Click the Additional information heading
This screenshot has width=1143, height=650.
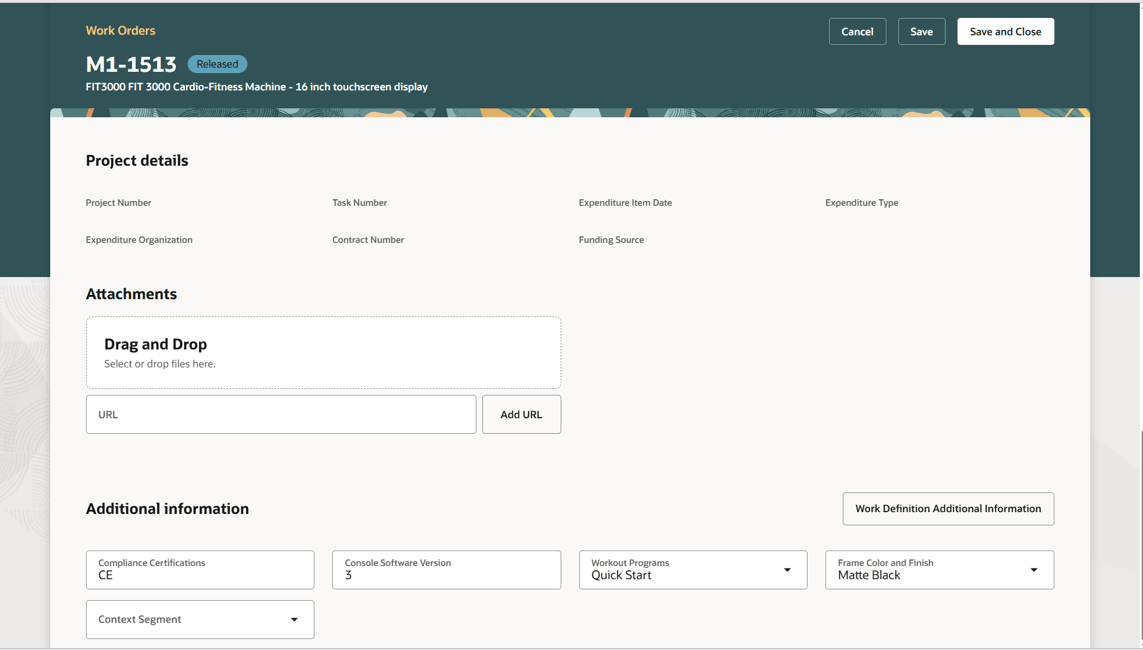click(x=167, y=509)
